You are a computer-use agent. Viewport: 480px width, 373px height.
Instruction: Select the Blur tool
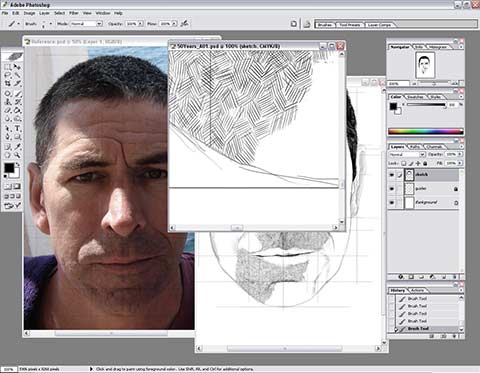coord(8,119)
